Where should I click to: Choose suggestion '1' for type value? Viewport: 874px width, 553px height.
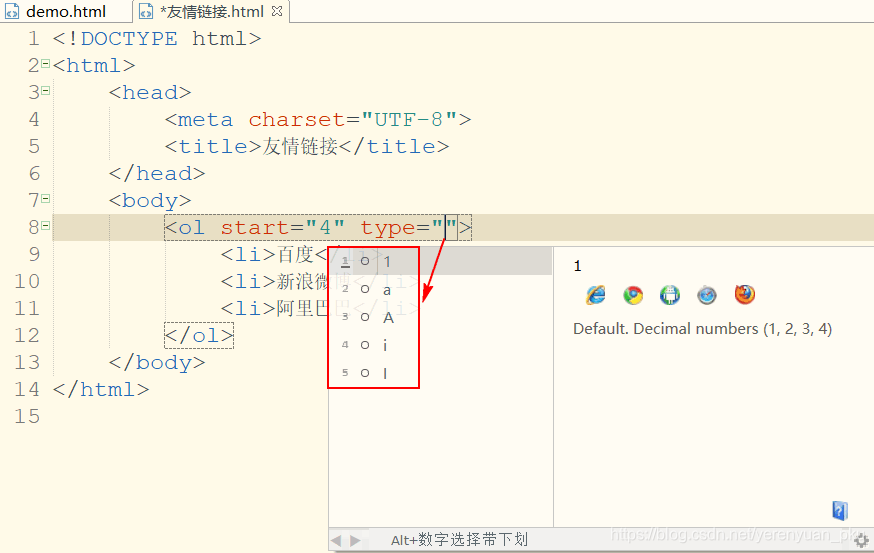point(440,261)
